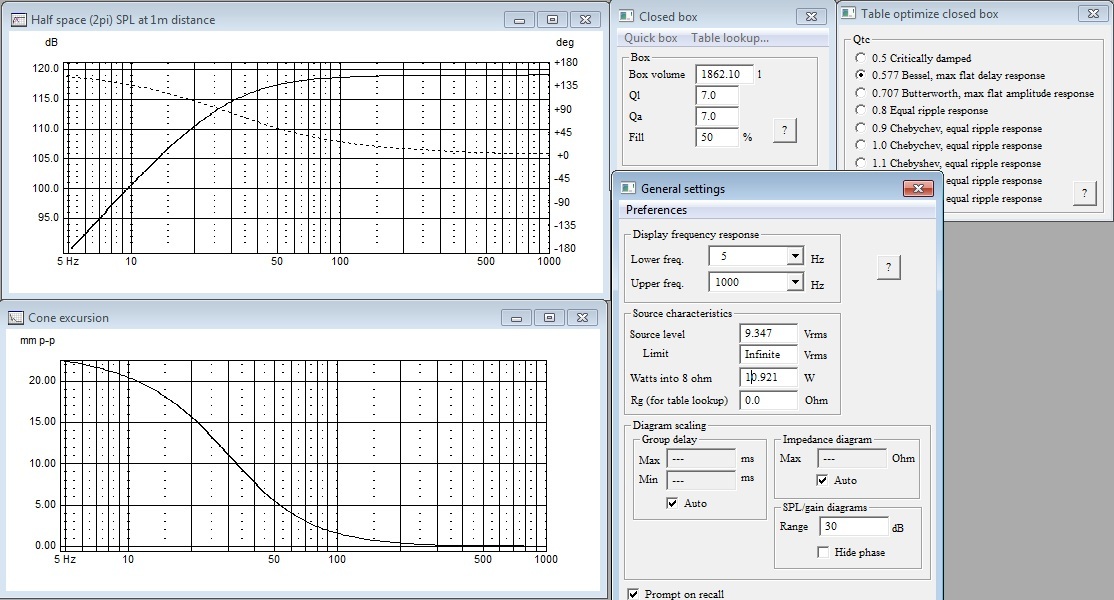The height and width of the screenshot is (600, 1114).
Task: Click the help button in Table optimize window
Action: tap(1084, 193)
